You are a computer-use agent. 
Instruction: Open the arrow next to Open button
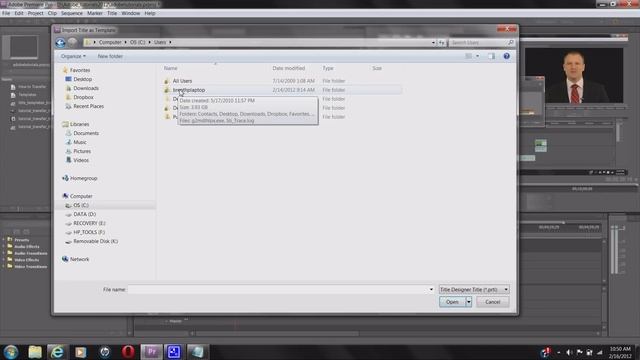(469, 302)
